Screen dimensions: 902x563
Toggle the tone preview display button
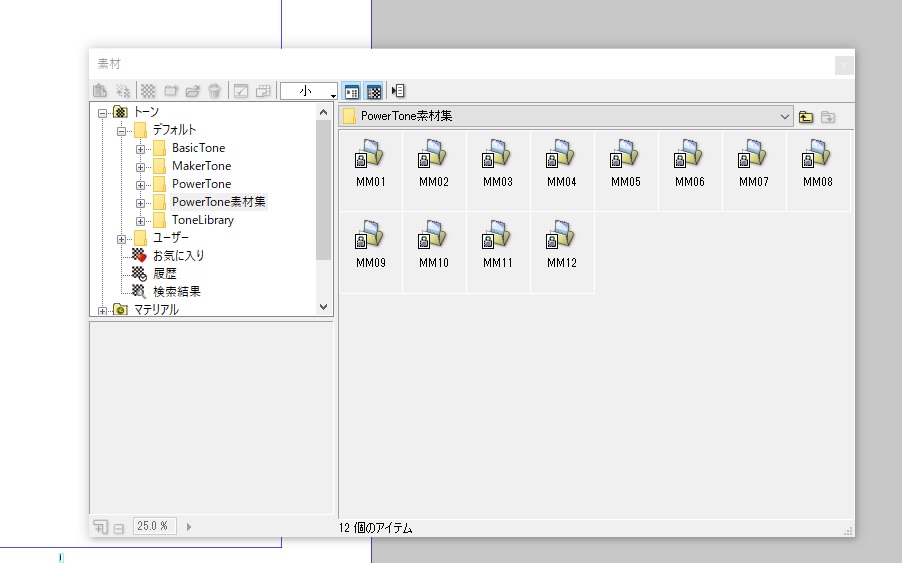pyautogui.click(x=374, y=91)
